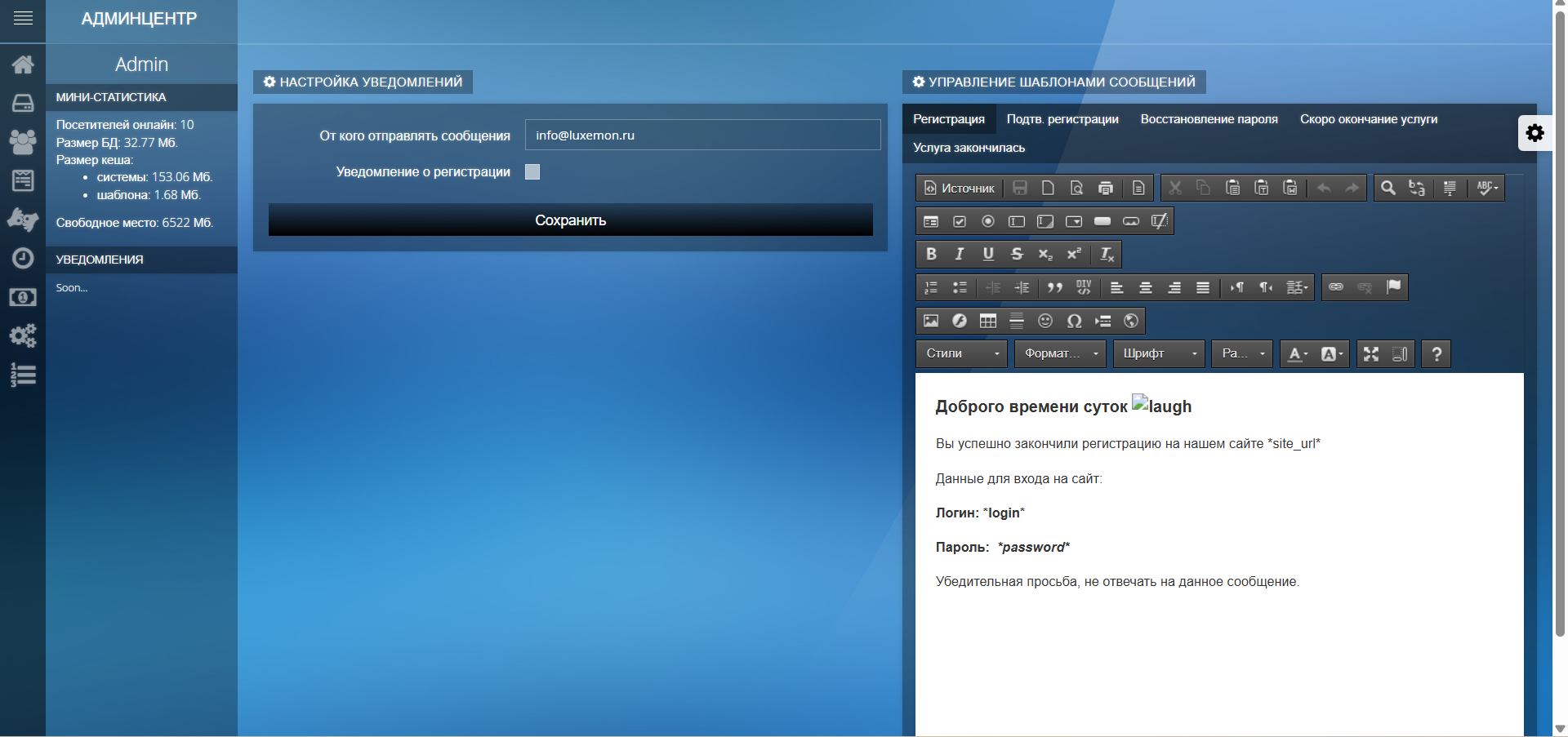This screenshot has height=737, width=1568.
Task: Click the insert link icon
Action: point(1336,287)
